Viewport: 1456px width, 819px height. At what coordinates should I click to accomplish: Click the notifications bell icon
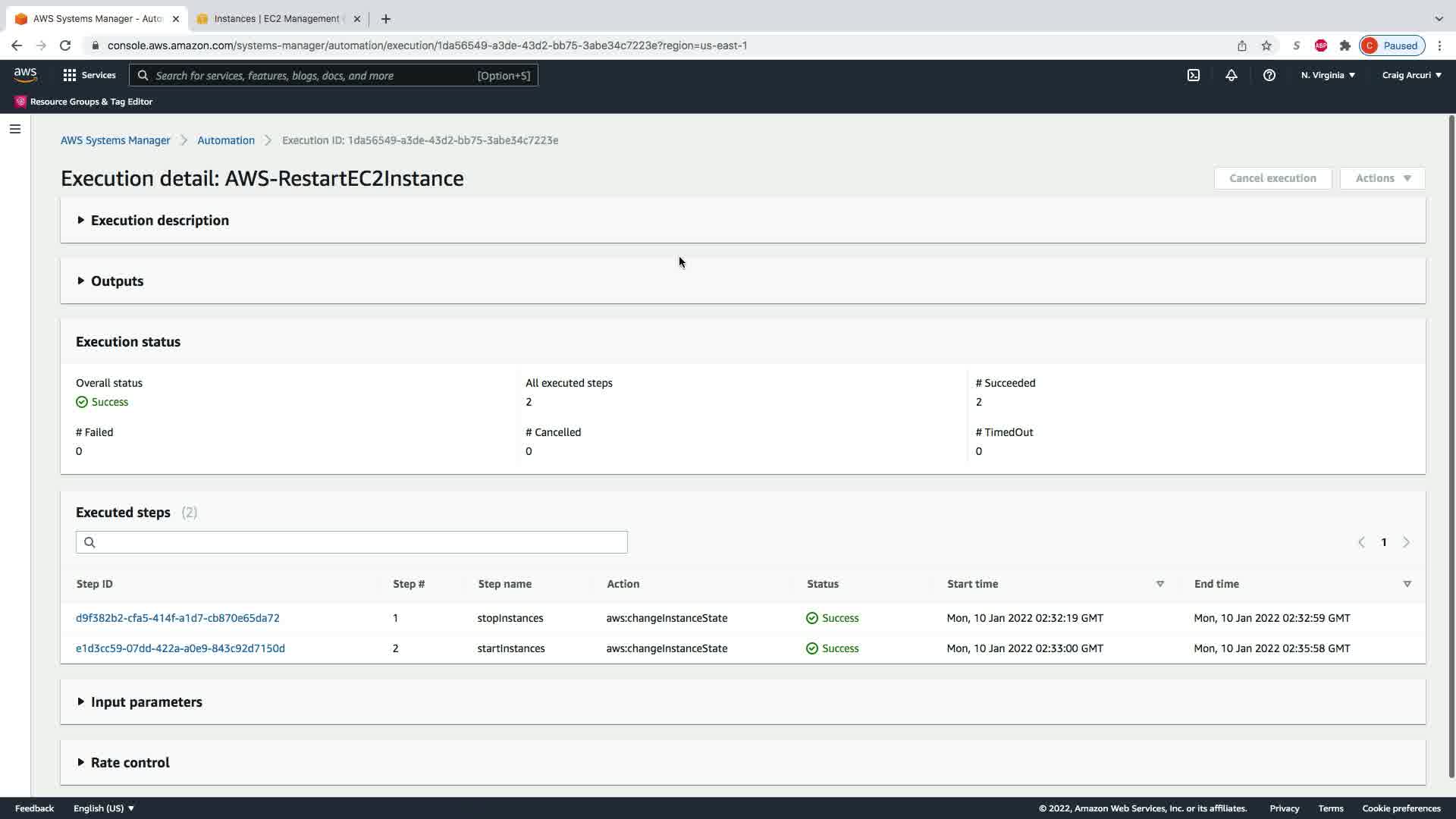pyautogui.click(x=1232, y=75)
